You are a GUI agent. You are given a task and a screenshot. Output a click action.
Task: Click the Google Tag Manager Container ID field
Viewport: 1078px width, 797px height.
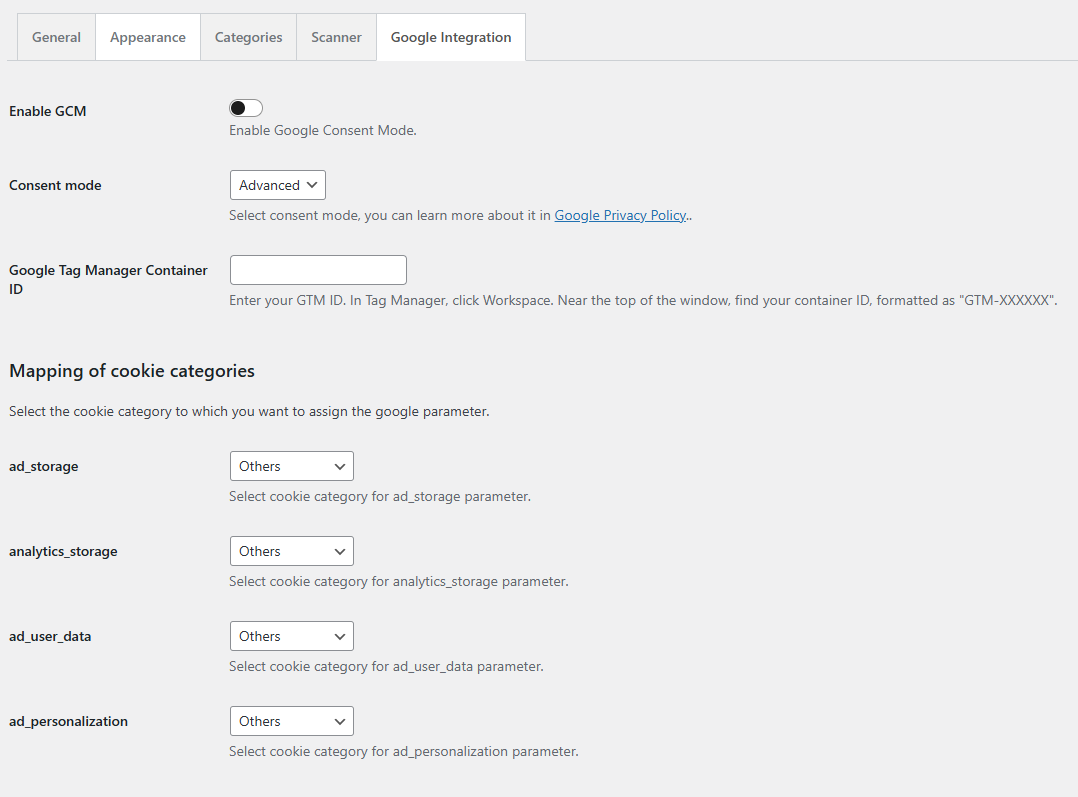tap(317, 269)
